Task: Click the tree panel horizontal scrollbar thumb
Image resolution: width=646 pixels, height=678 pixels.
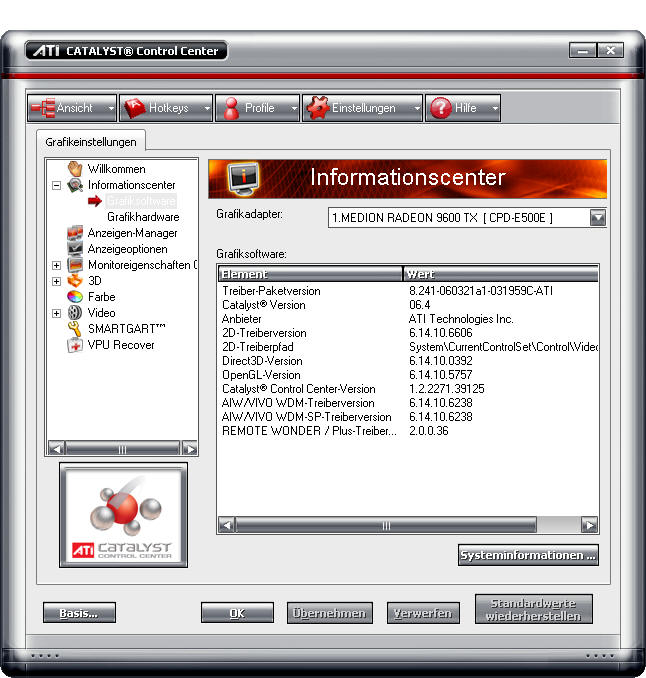Action: (122, 449)
